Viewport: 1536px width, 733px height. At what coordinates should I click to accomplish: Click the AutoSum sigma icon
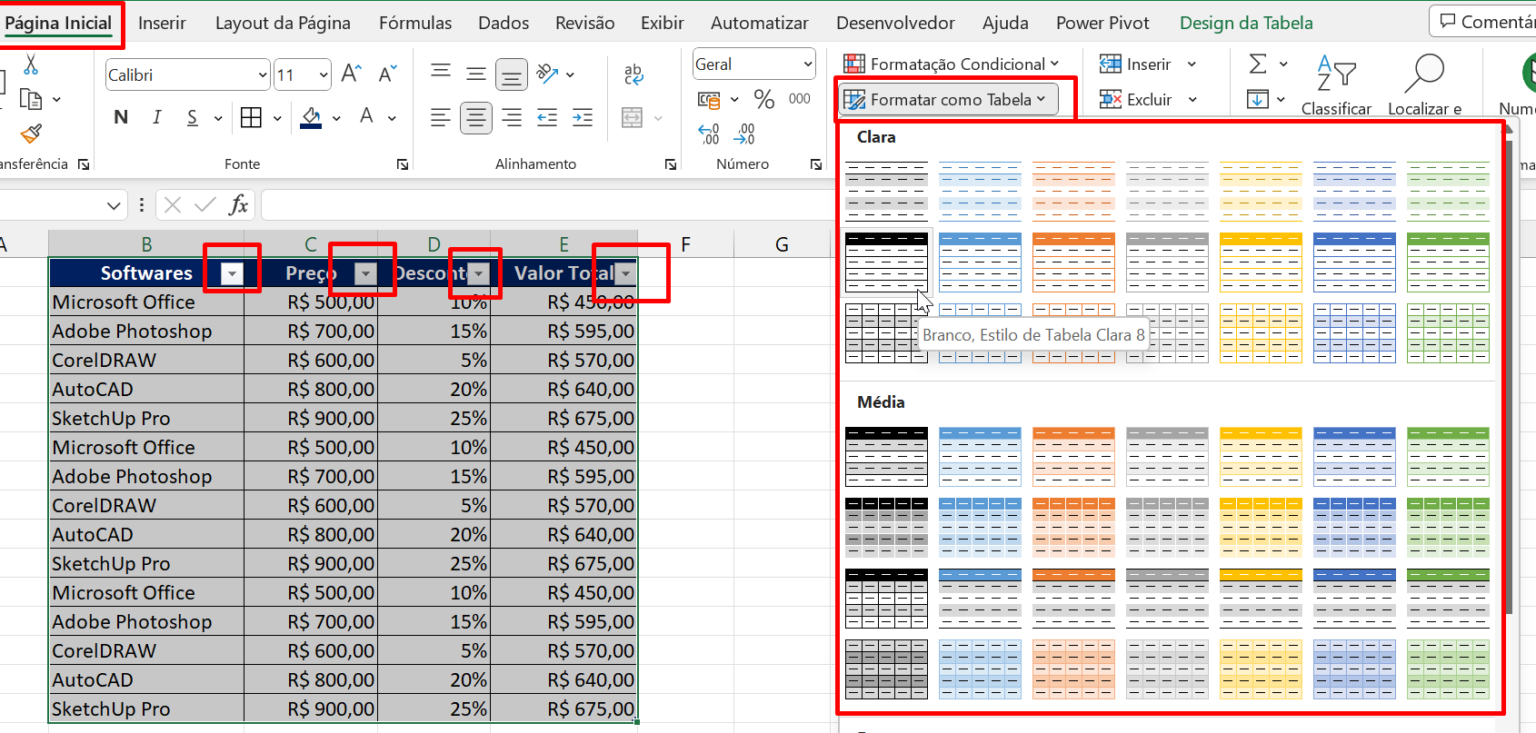[x=1258, y=64]
